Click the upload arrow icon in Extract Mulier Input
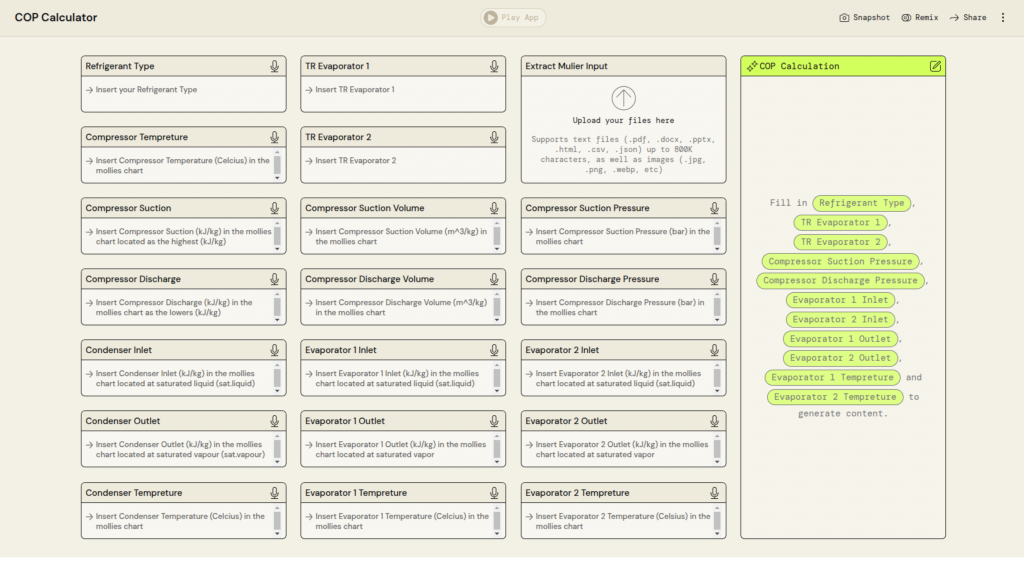This screenshot has height=576, width=1024. (623, 98)
